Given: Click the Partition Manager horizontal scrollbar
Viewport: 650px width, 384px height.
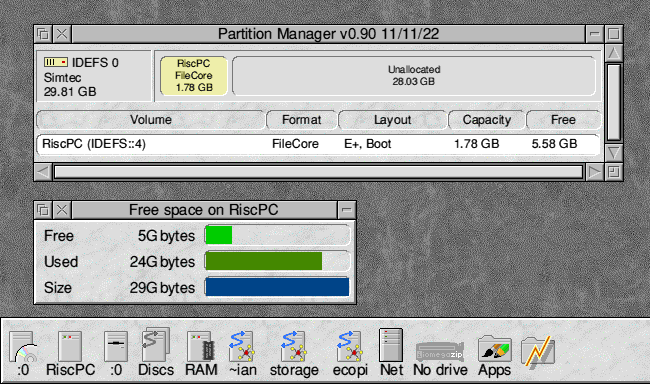Looking at the screenshot, I should click(318, 172).
